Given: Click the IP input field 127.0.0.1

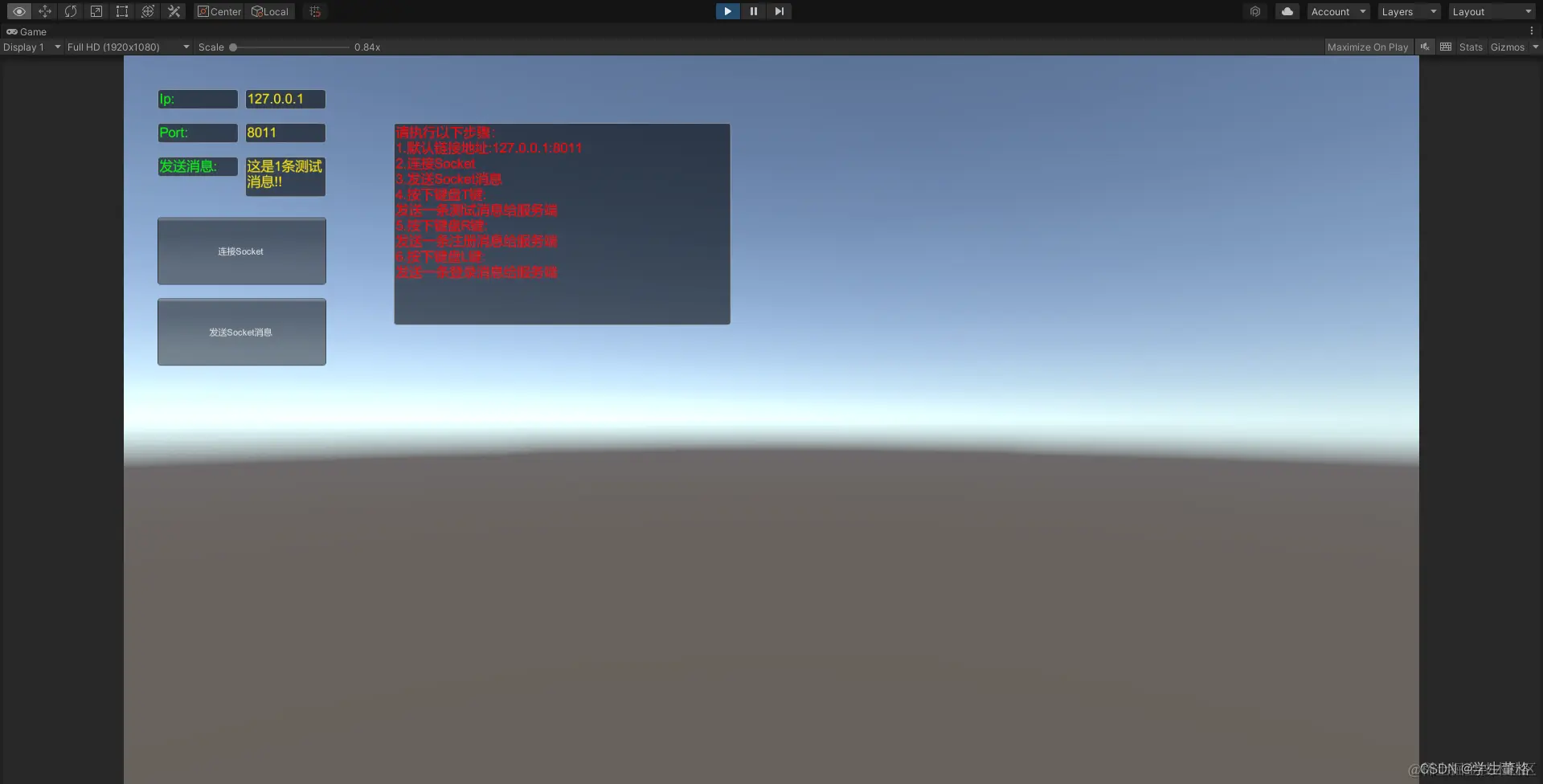Looking at the screenshot, I should coord(285,99).
